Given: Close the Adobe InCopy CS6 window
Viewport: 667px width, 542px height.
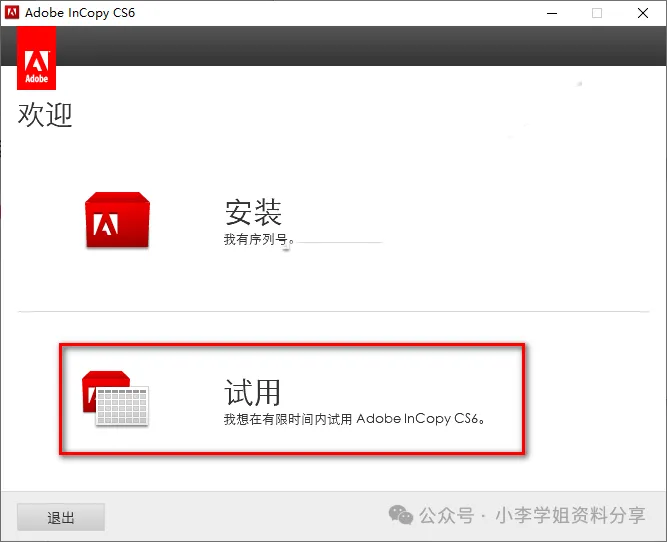Looking at the screenshot, I should point(643,13).
